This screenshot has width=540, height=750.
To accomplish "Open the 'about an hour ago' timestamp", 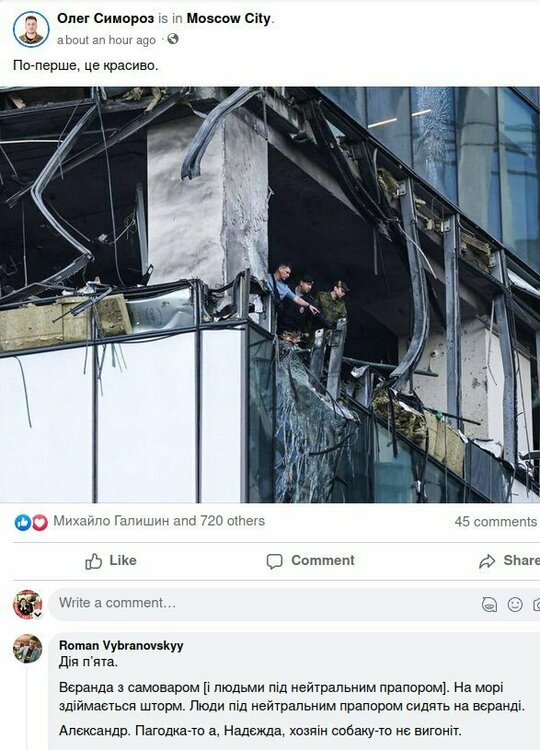I will pos(106,40).
